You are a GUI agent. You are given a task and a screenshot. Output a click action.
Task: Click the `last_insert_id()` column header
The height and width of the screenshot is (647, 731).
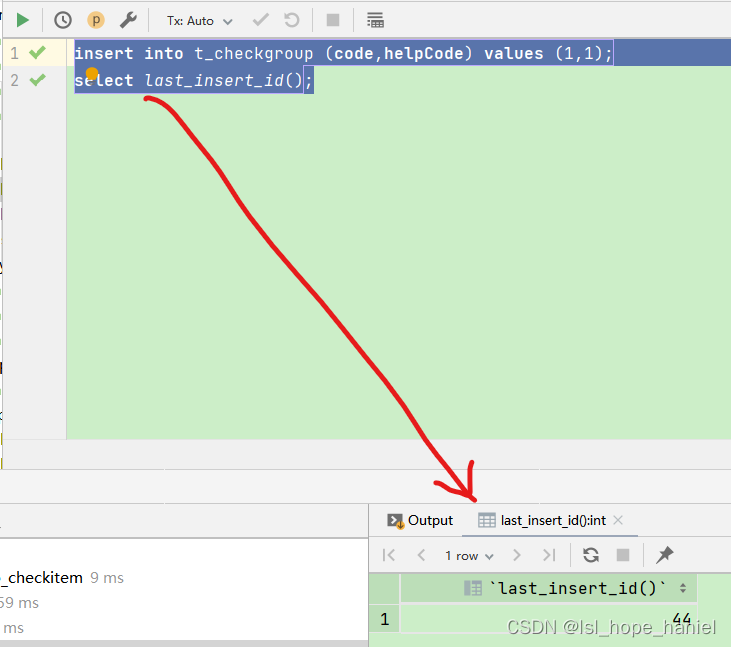[x=549, y=588]
